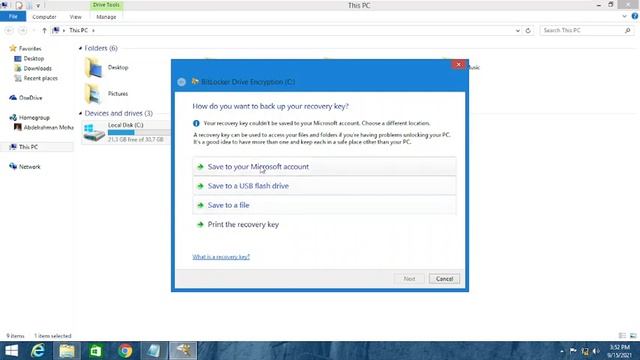640x360 pixels.
Task: Click the Up one level arrow
Action: [x=44, y=31]
